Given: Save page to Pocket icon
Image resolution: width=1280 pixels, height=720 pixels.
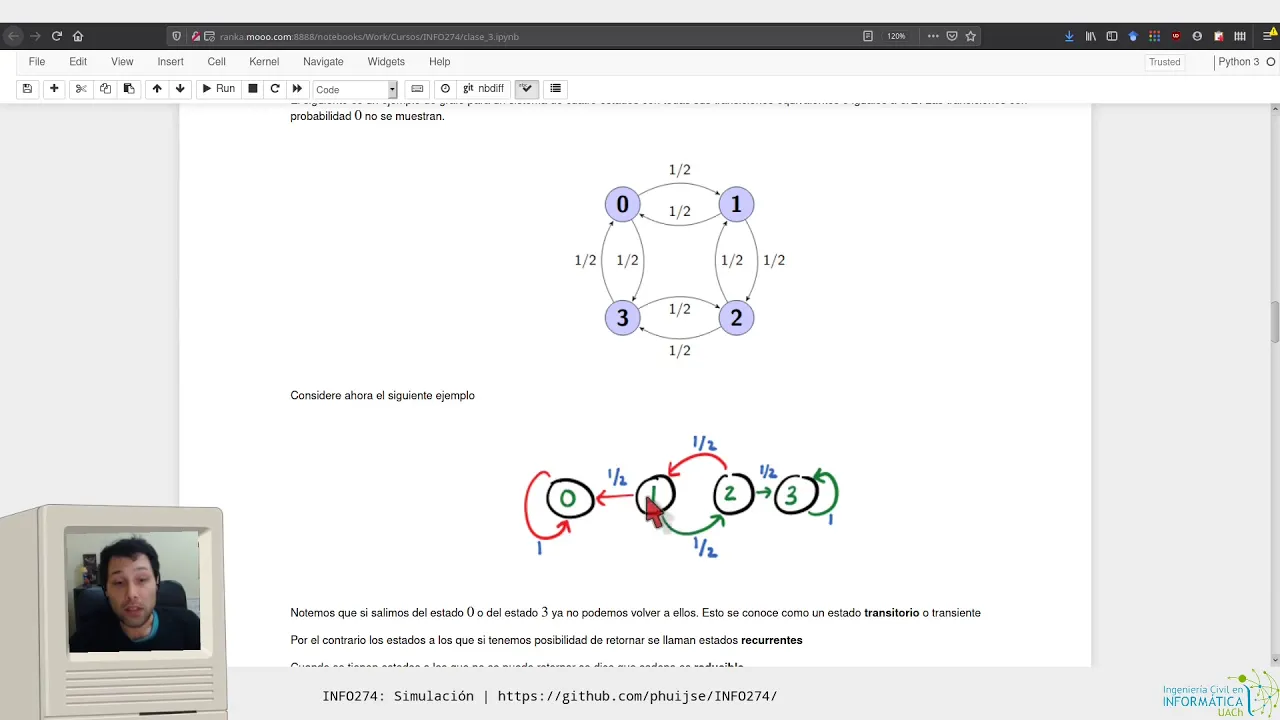Looking at the screenshot, I should pos(952,36).
